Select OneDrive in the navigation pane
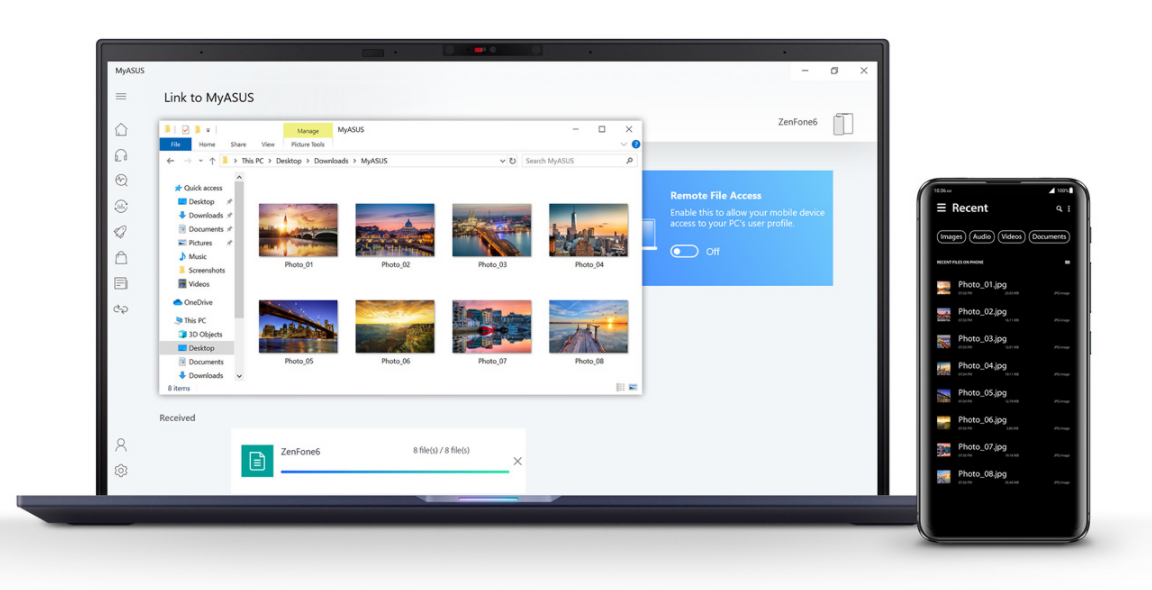Viewport: 1152px width, 590px height. (192, 303)
